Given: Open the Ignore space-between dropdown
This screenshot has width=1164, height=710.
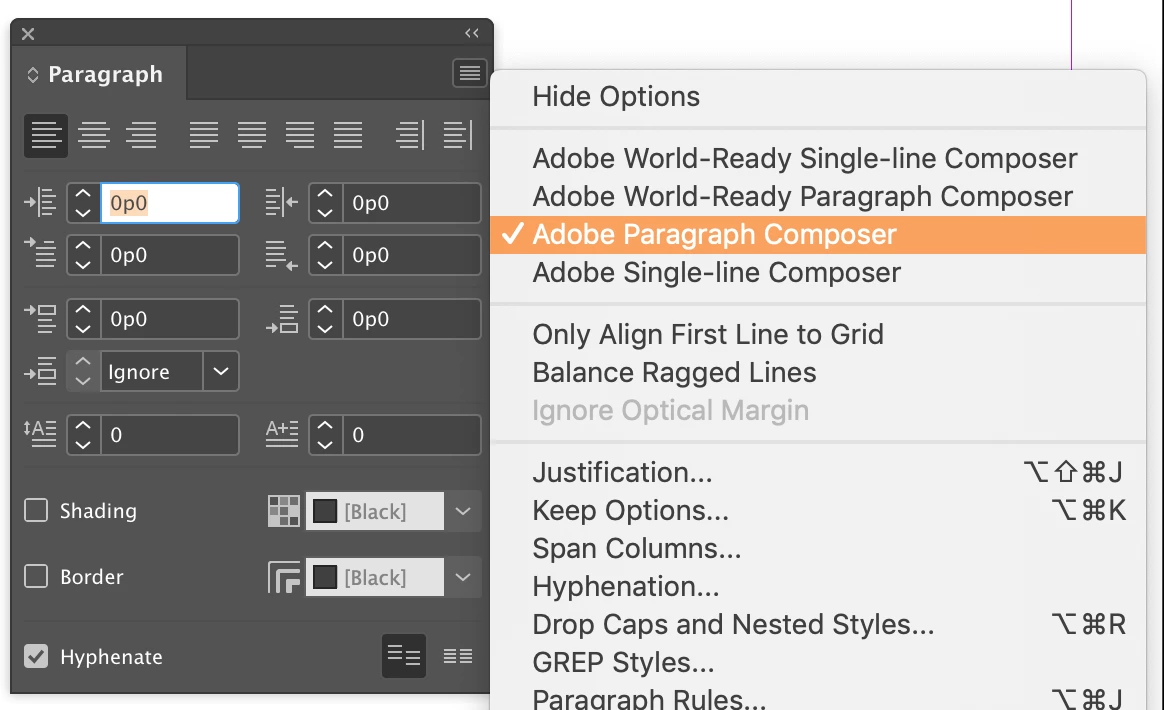Looking at the screenshot, I should (x=220, y=371).
